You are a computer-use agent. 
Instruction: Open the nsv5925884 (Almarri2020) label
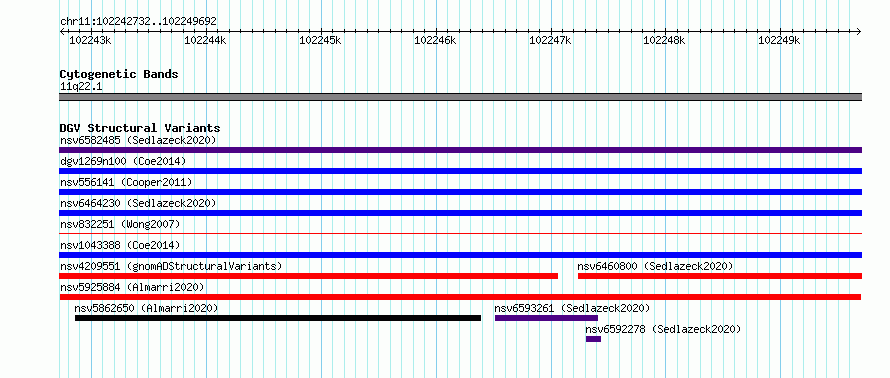[x=132, y=287]
